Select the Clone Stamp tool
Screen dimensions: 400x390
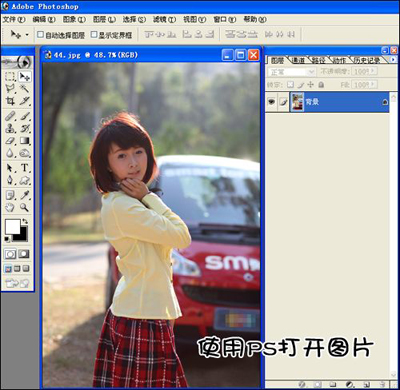[10, 128]
